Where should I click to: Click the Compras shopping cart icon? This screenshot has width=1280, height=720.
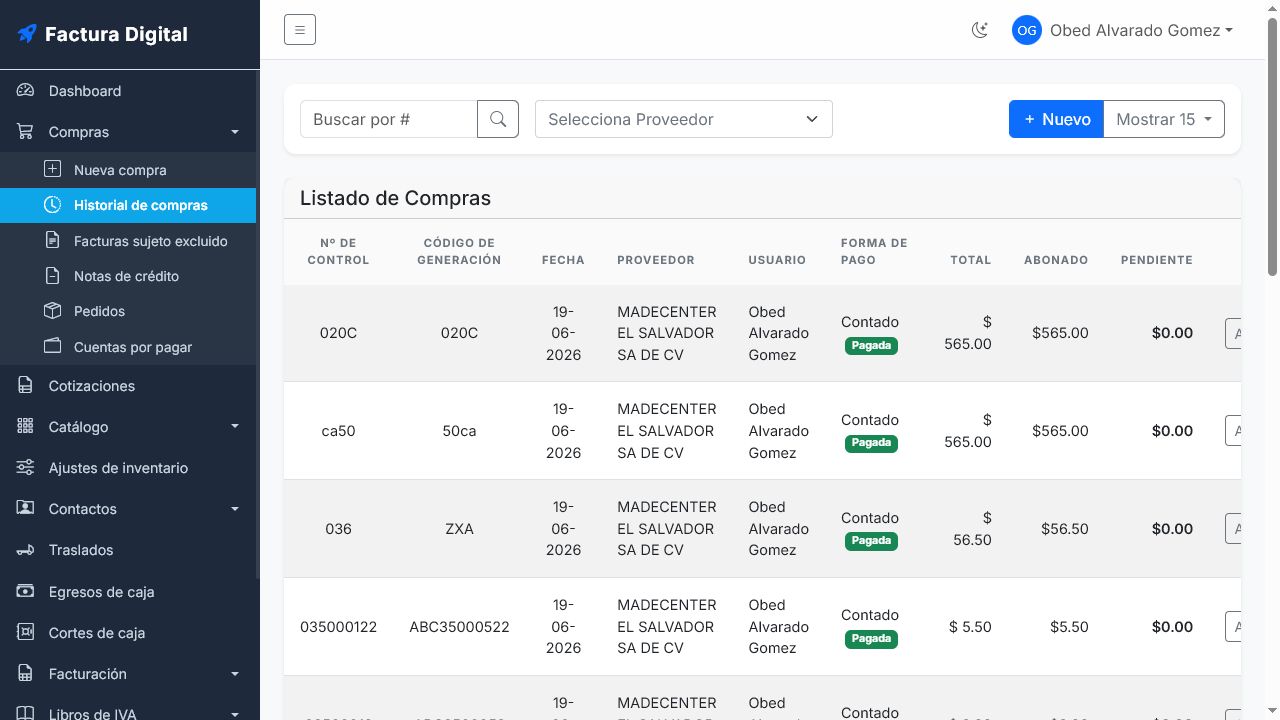click(26, 132)
